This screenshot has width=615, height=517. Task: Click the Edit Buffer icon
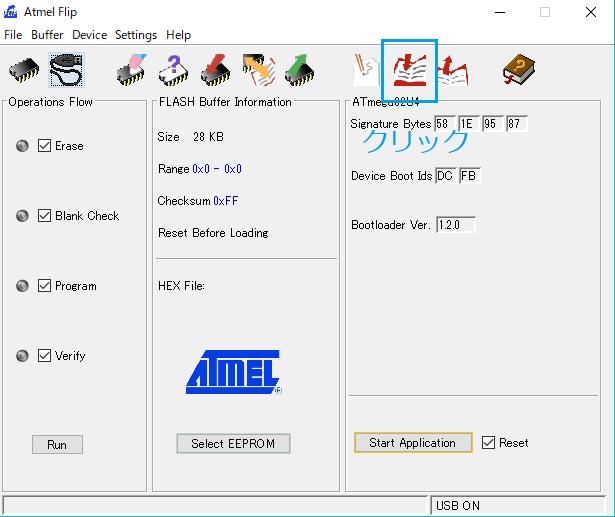pos(366,70)
